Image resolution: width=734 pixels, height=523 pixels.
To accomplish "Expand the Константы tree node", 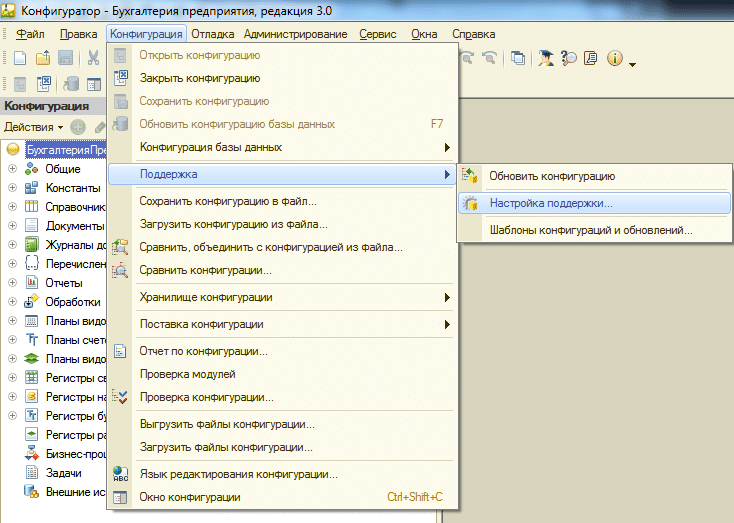I will (13, 188).
